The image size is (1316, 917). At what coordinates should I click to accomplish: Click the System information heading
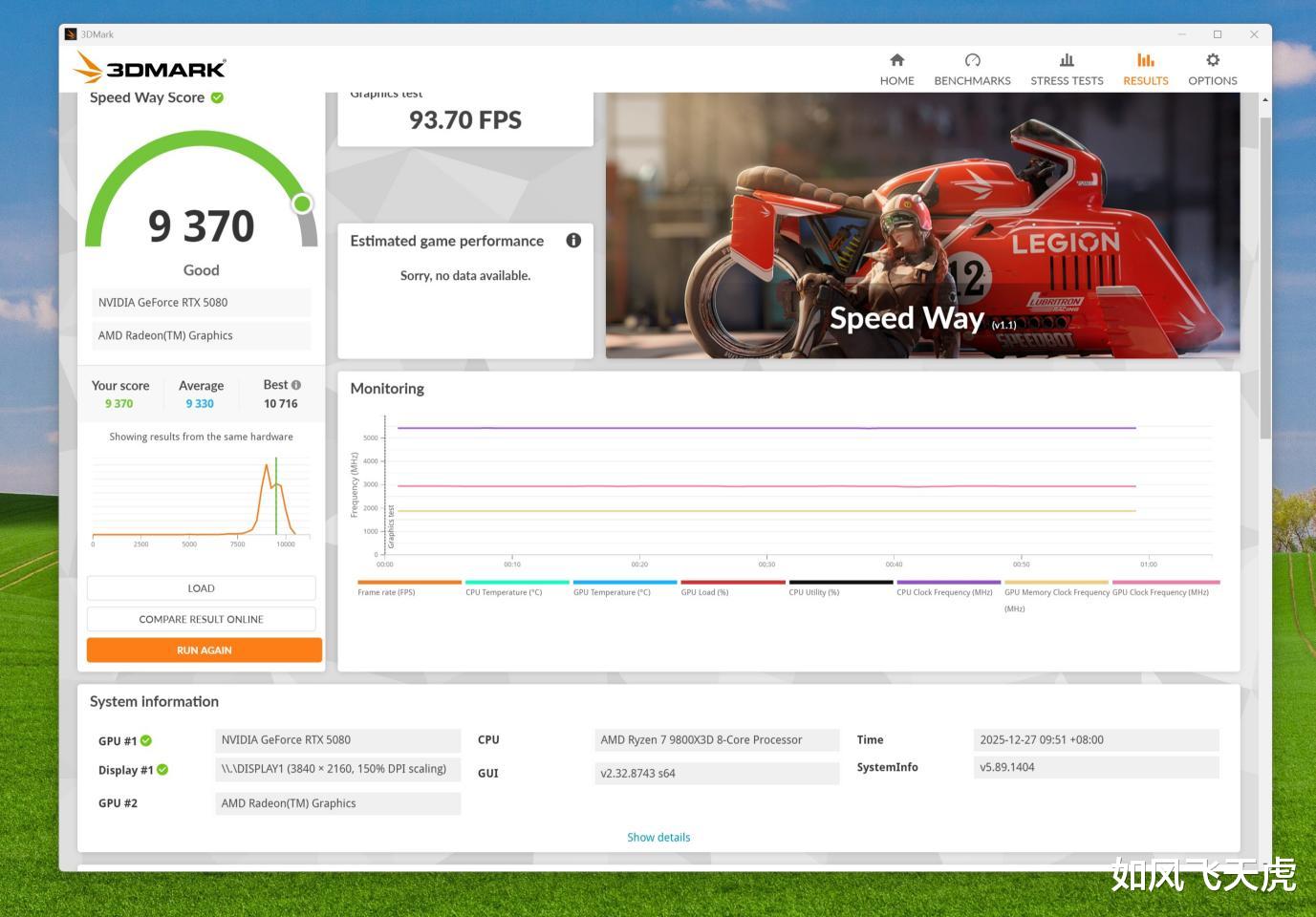pos(154,701)
